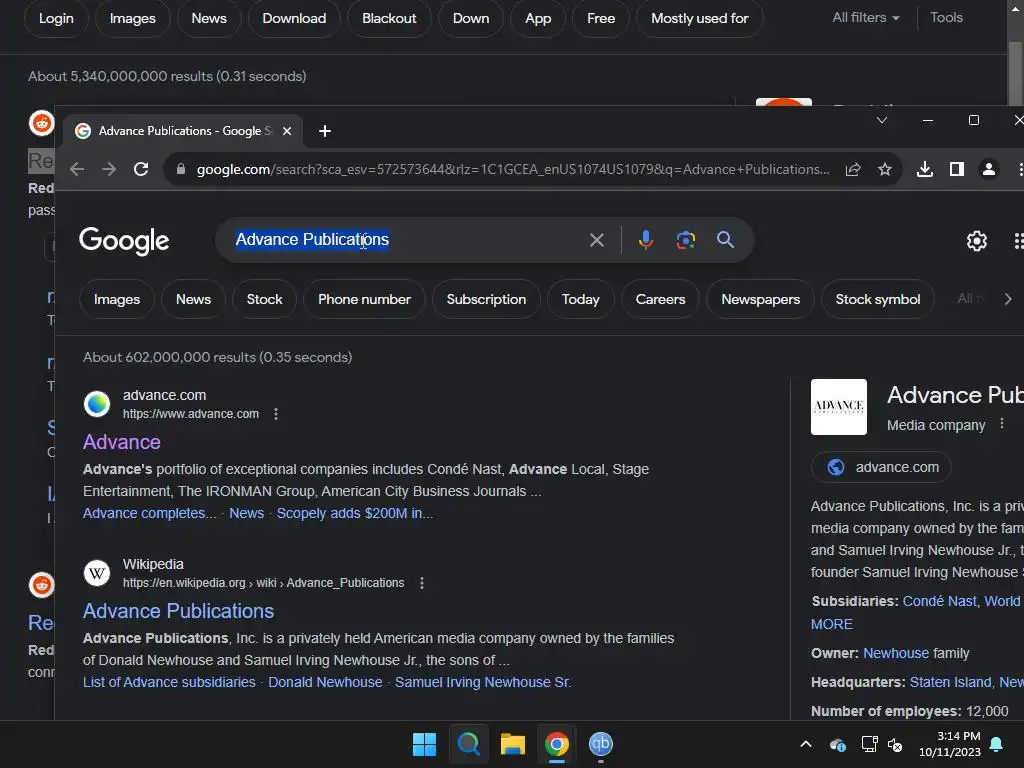The height and width of the screenshot is (768, 1024).
Task: Open the taskbar Search icon
Action: pos(468,744)
